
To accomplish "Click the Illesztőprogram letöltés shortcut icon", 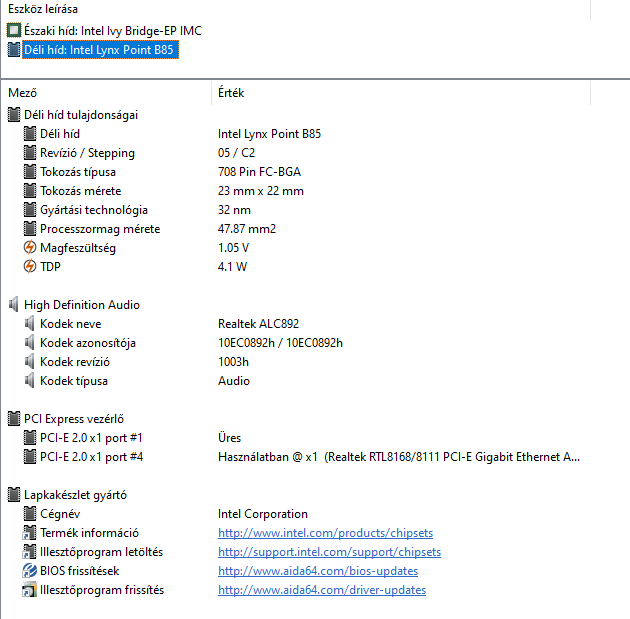I will click(x=30, y=552).
